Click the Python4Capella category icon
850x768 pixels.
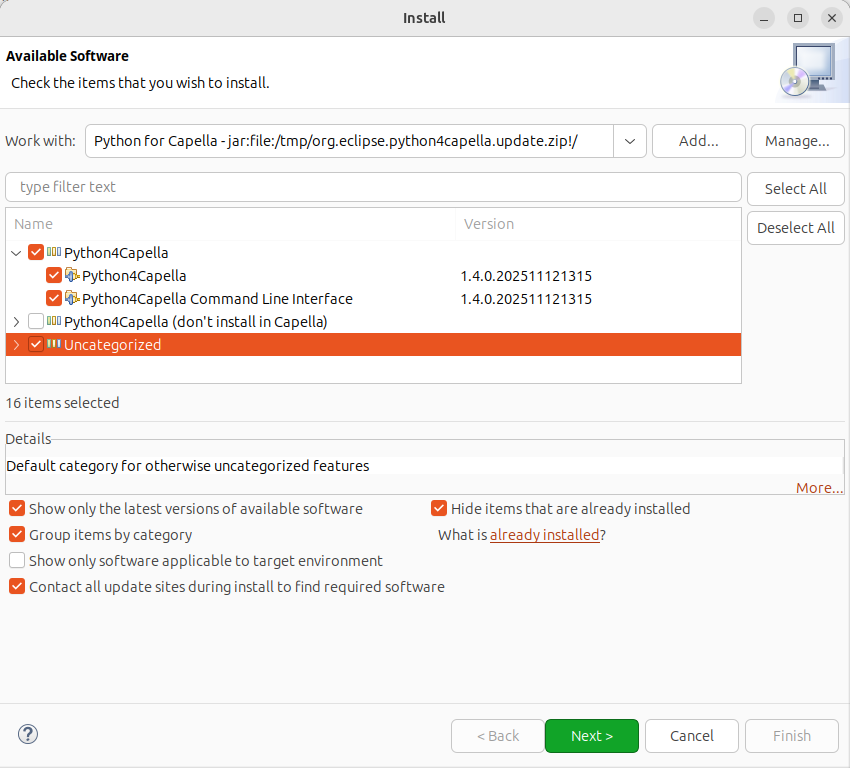(54, 252)
